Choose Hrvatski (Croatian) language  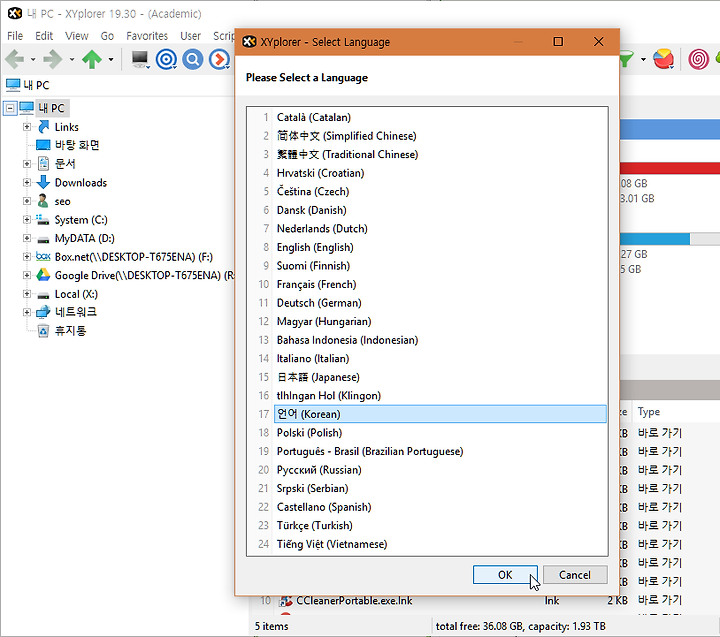tap(440, 173)
